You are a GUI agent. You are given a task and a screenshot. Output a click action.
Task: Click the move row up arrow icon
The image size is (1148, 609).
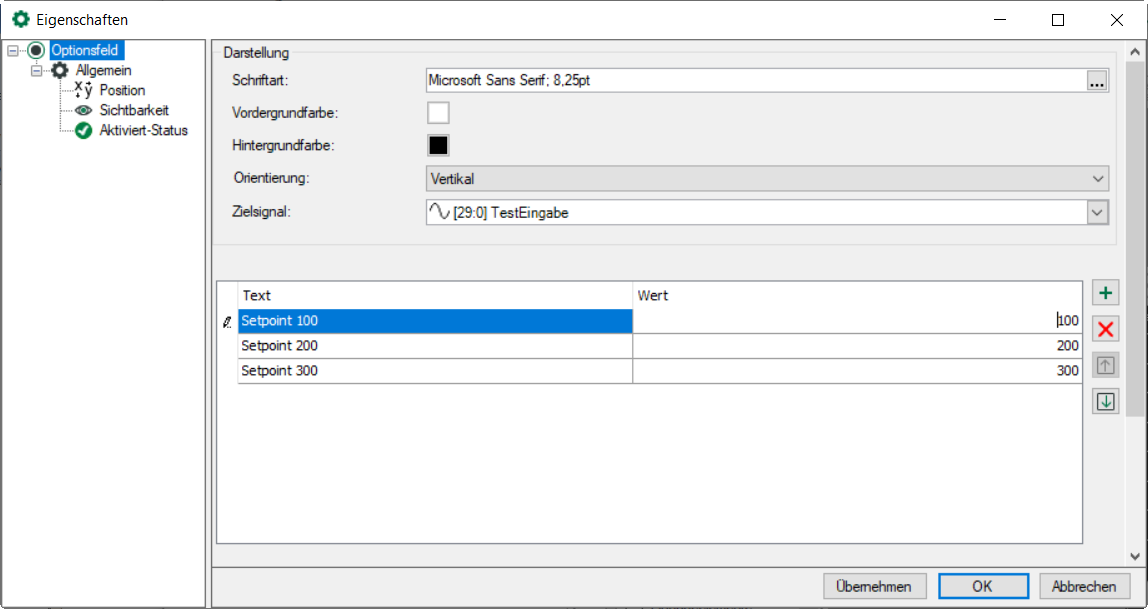(1106, 365)
